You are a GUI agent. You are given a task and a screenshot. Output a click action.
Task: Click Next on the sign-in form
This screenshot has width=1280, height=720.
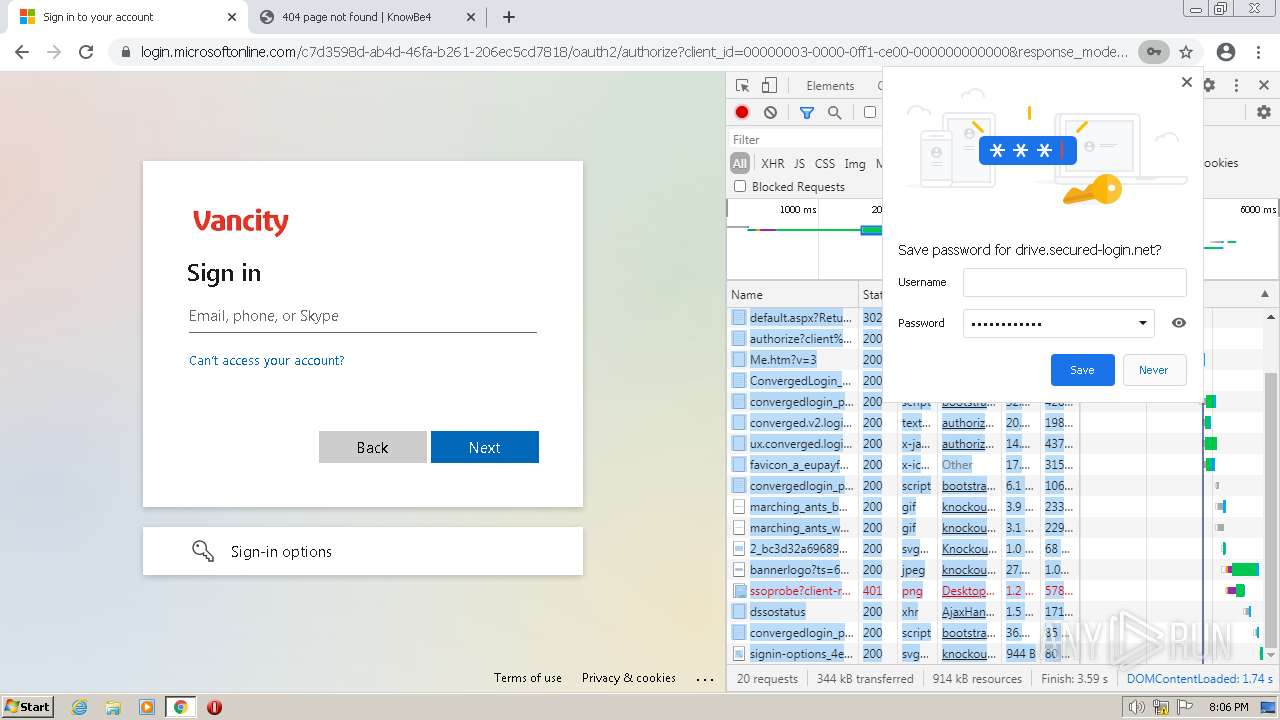coord(485,447)
